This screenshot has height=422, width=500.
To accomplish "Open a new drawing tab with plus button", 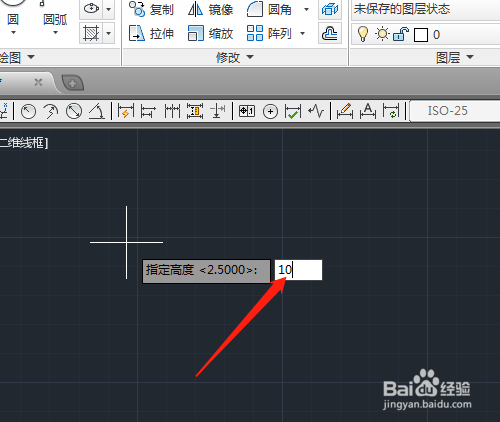I will [x=72, y=83].
